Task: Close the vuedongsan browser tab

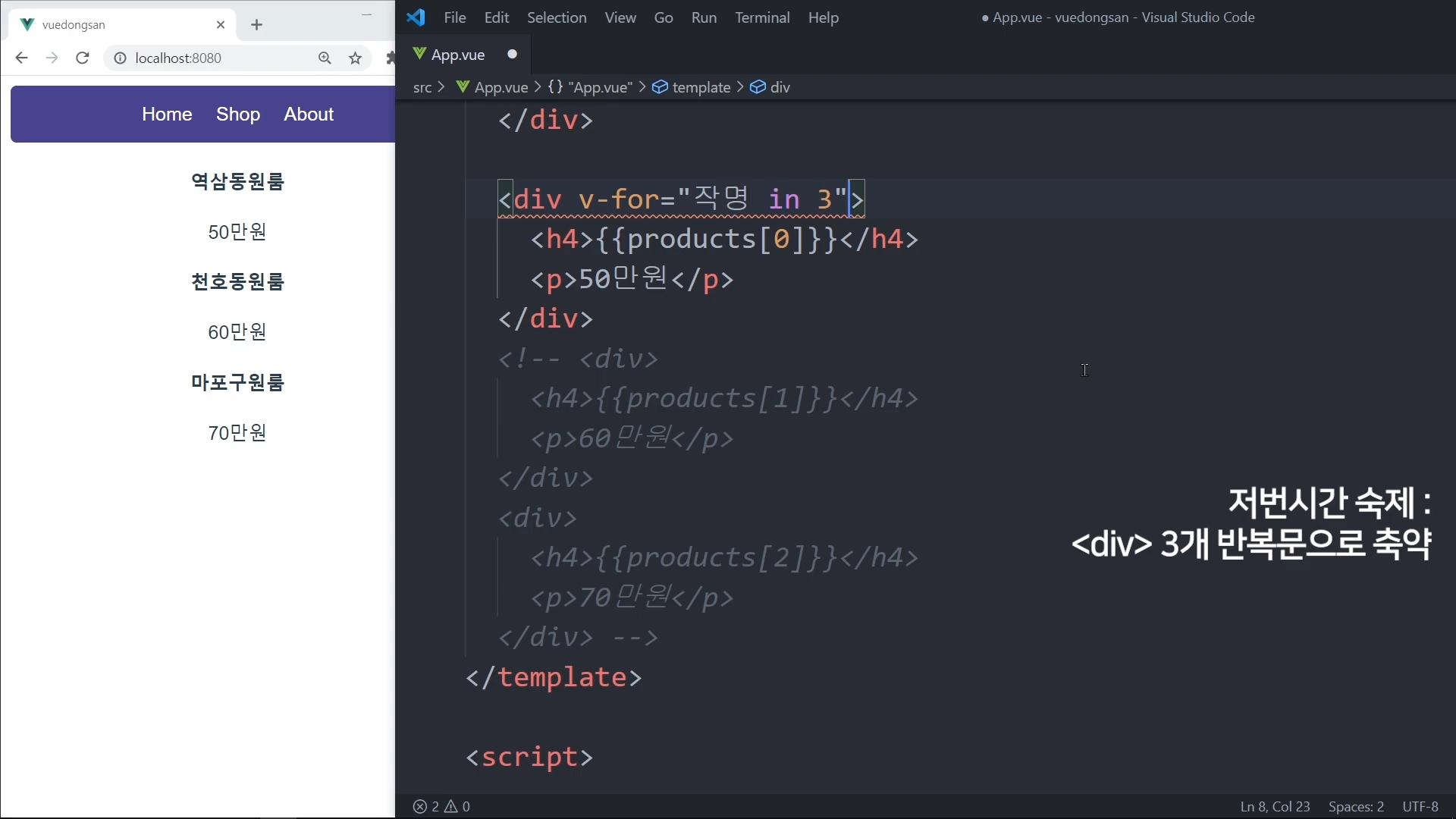Action: [221, 25]
